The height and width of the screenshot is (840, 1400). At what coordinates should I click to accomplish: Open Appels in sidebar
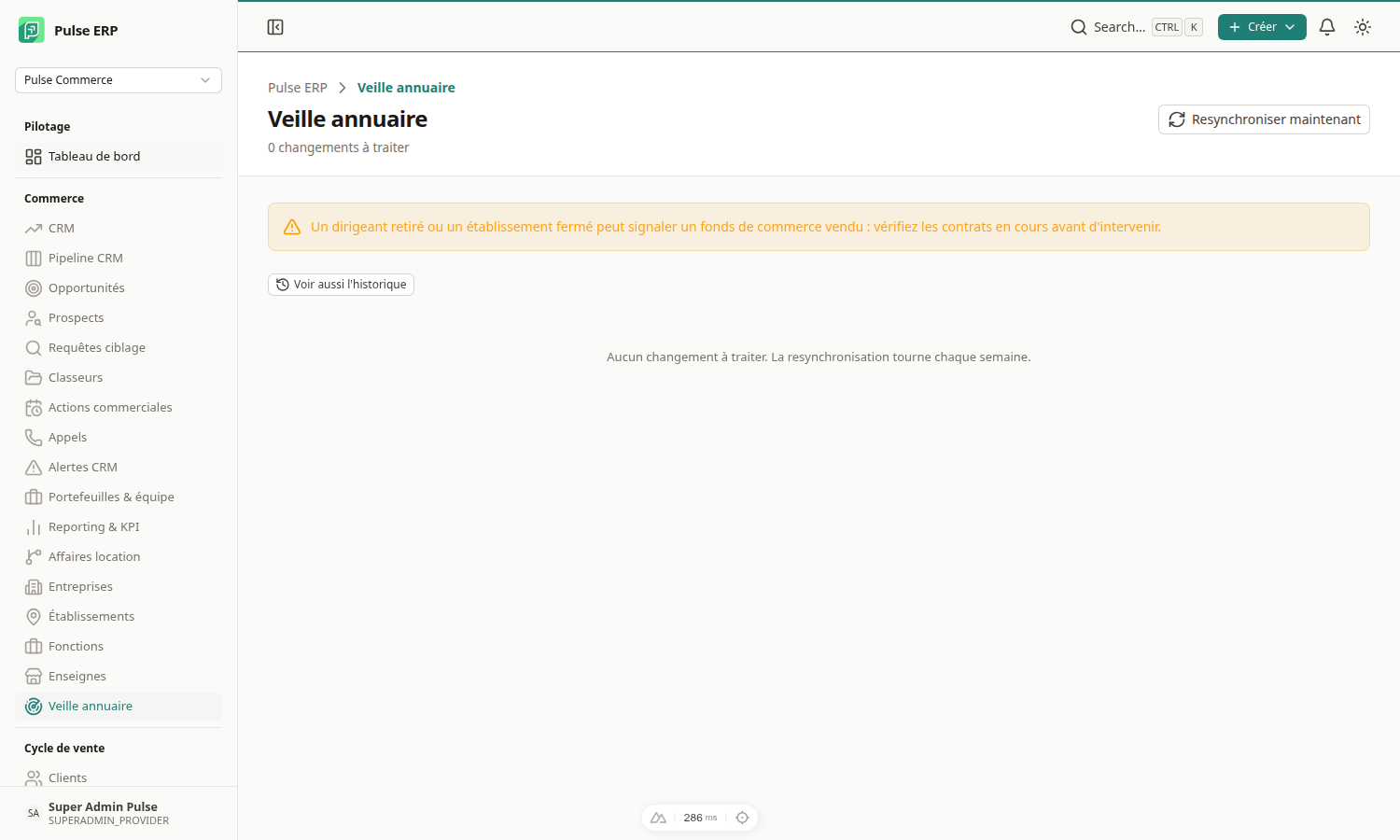[119, 438]
